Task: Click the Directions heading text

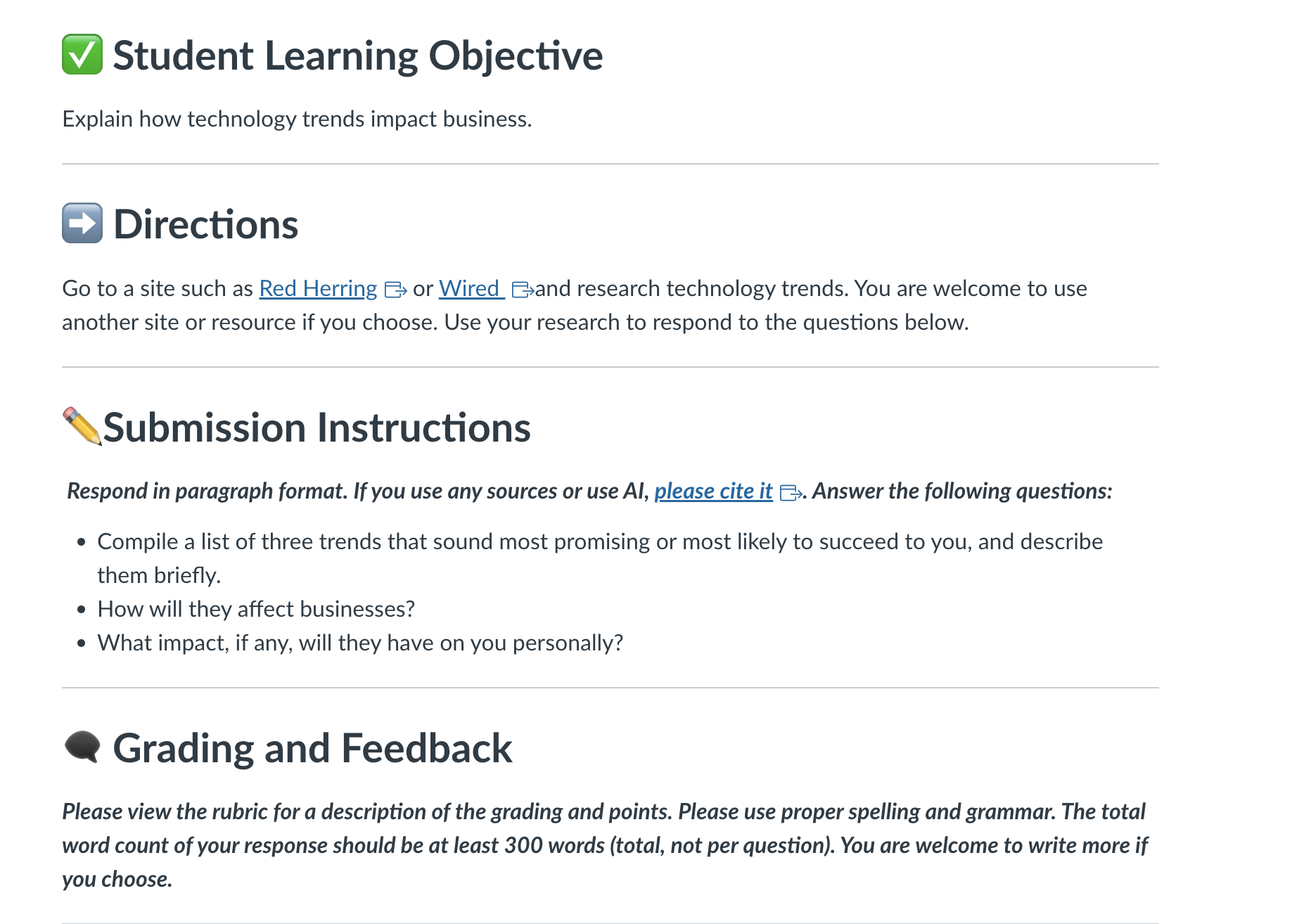Action: tap(205, 224)
